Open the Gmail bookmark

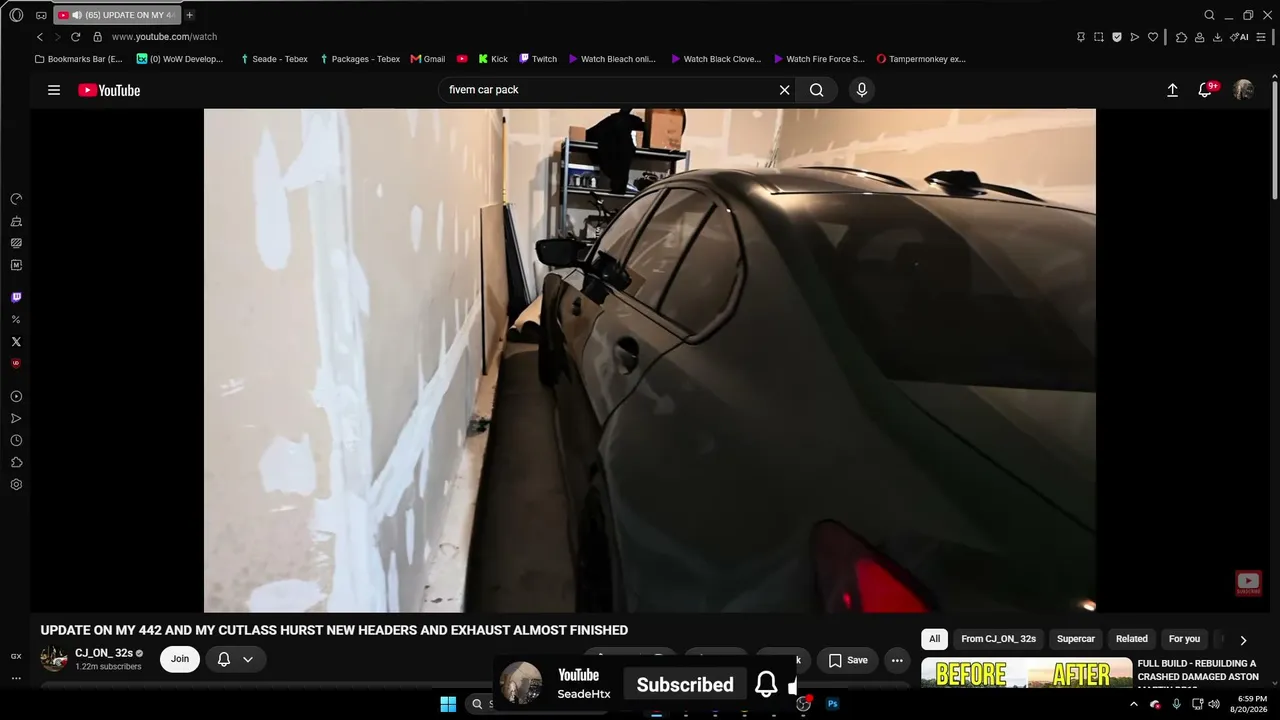(428, 59)
